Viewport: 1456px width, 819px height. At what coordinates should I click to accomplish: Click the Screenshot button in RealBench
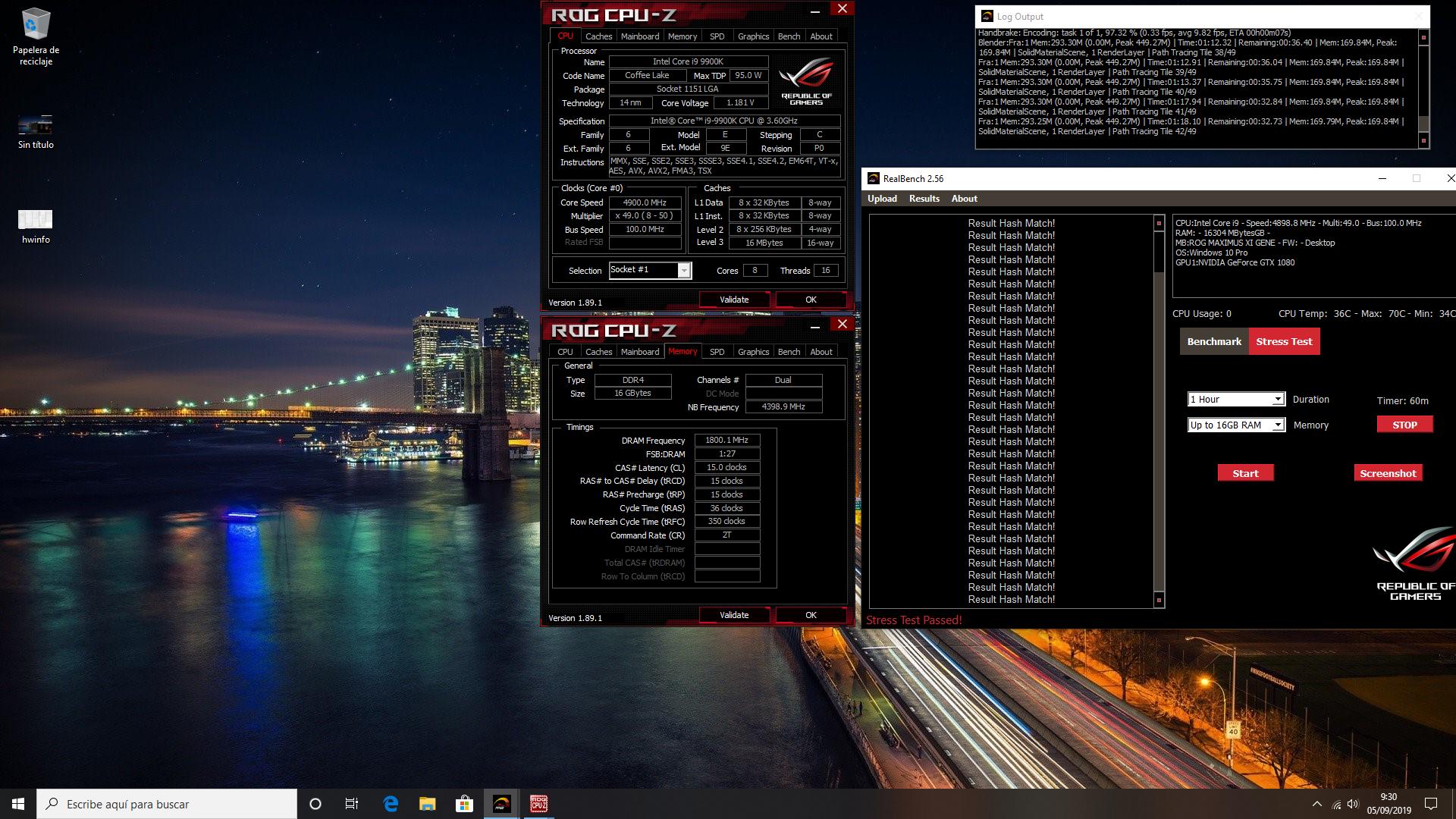point(1387,473)
